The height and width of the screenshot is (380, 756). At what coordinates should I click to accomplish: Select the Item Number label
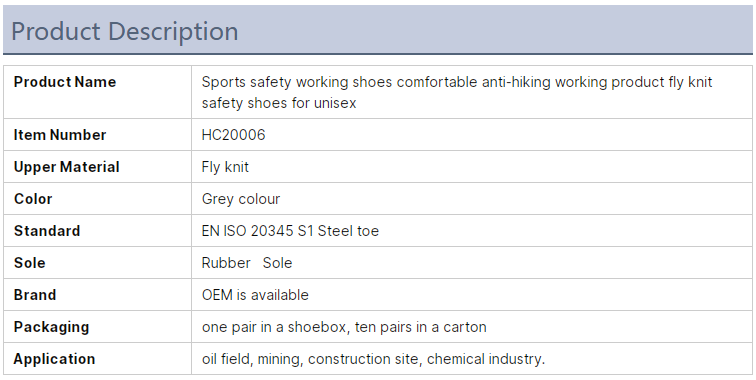click(x=60, y=135)
